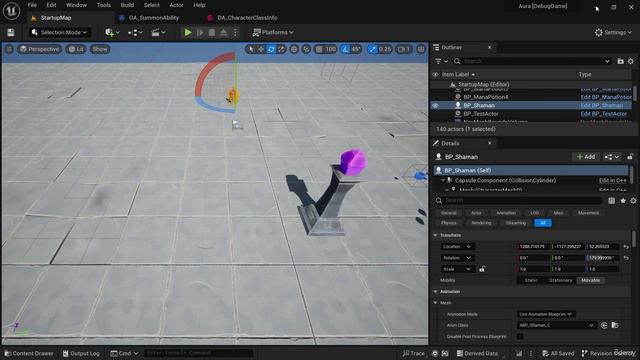Click the viewport layout maximize icon

click(421, 49)
